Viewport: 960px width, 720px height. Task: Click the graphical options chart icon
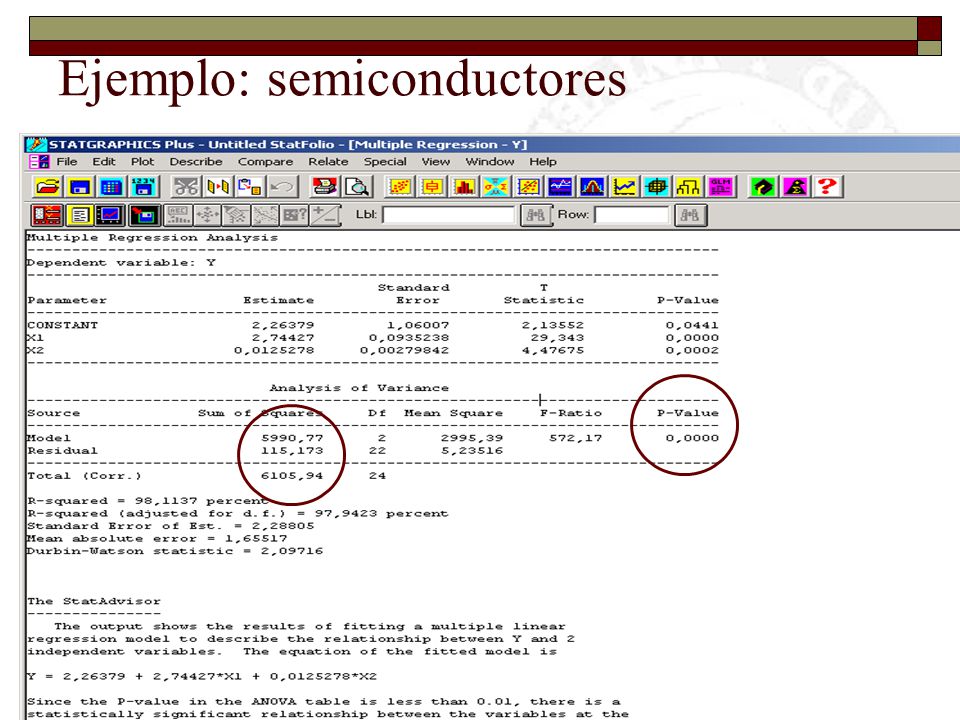tap(111, 215)
